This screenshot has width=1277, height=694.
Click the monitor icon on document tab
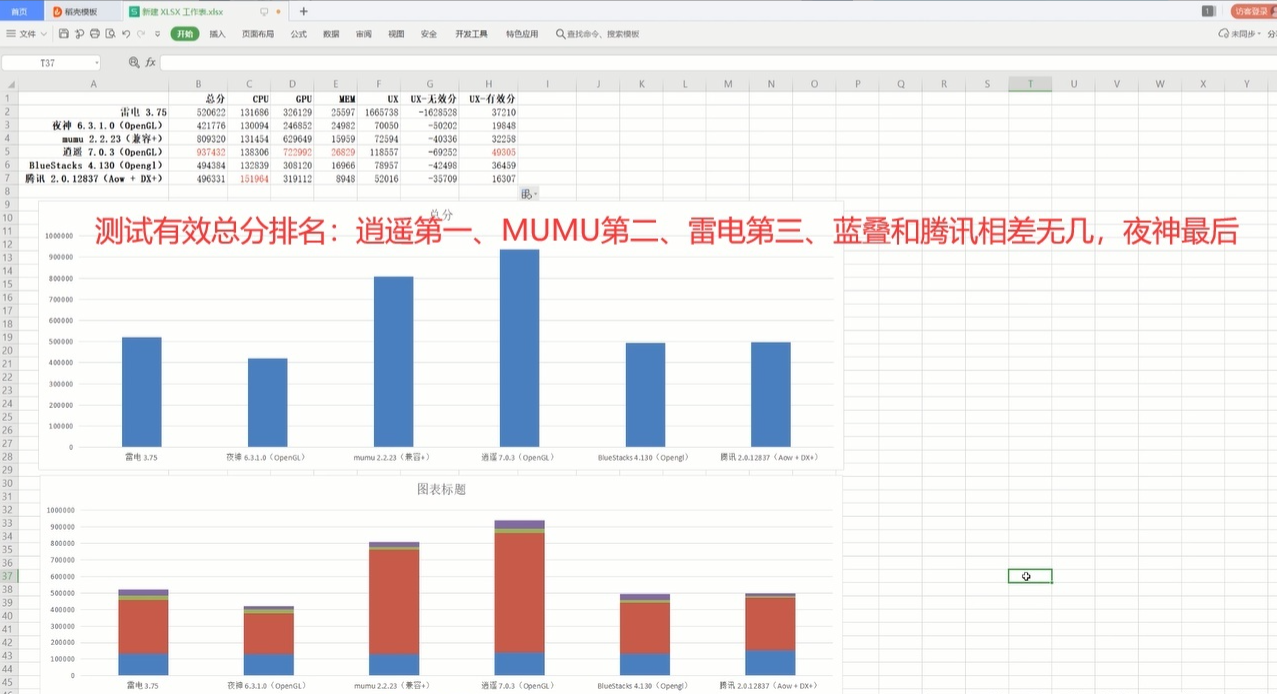coord(264,11)
